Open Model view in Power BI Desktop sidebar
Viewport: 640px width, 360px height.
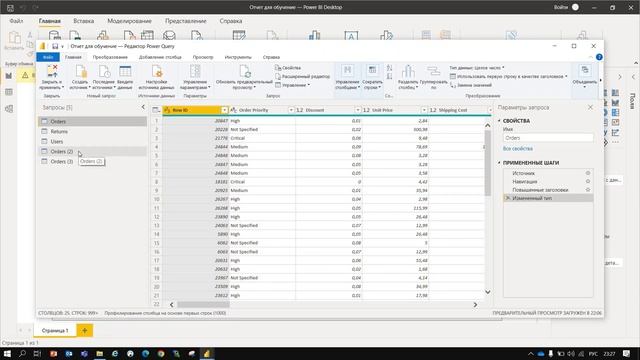point(9,109)
